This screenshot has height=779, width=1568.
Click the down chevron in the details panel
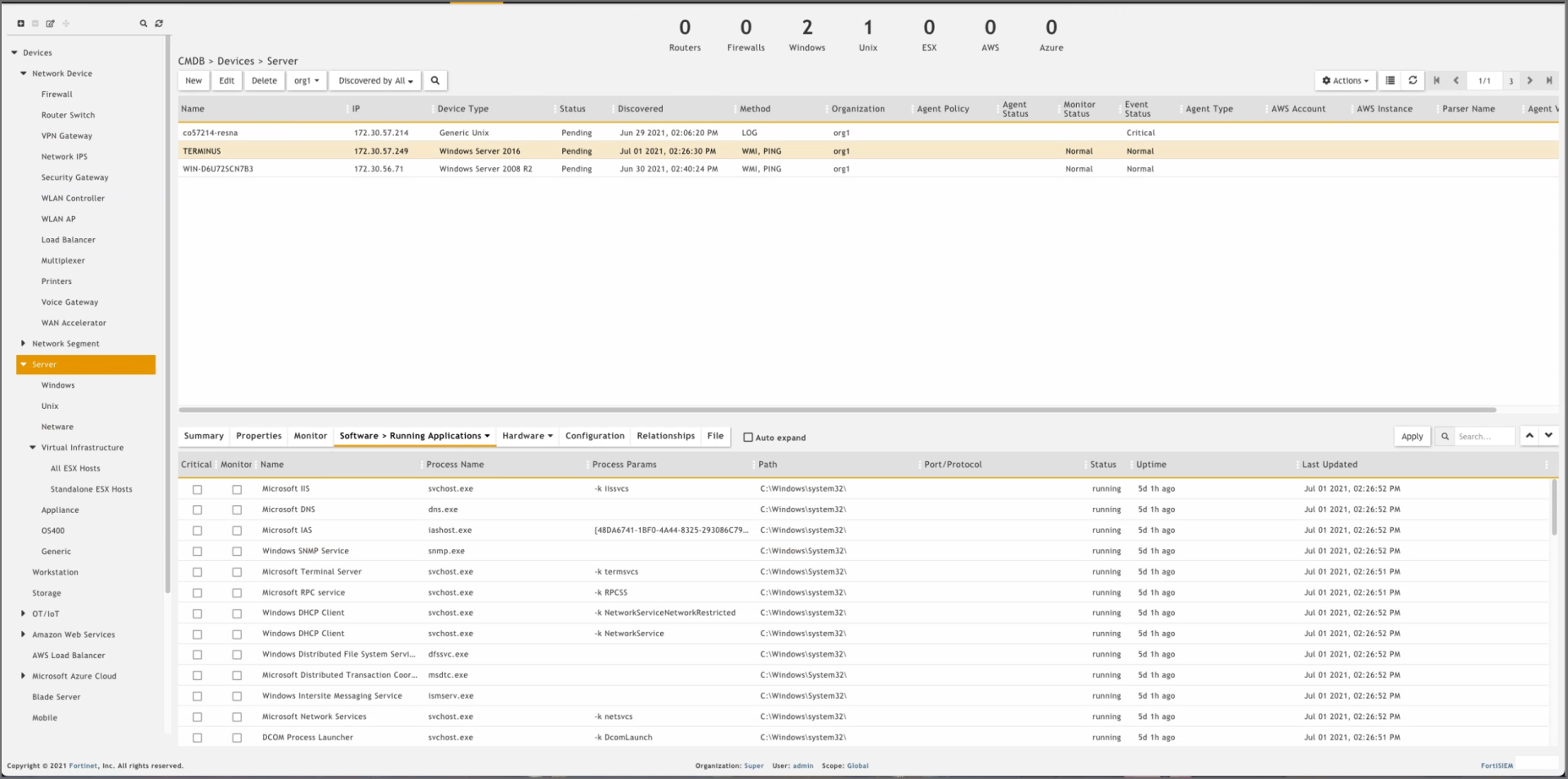tap(1549, 436)
